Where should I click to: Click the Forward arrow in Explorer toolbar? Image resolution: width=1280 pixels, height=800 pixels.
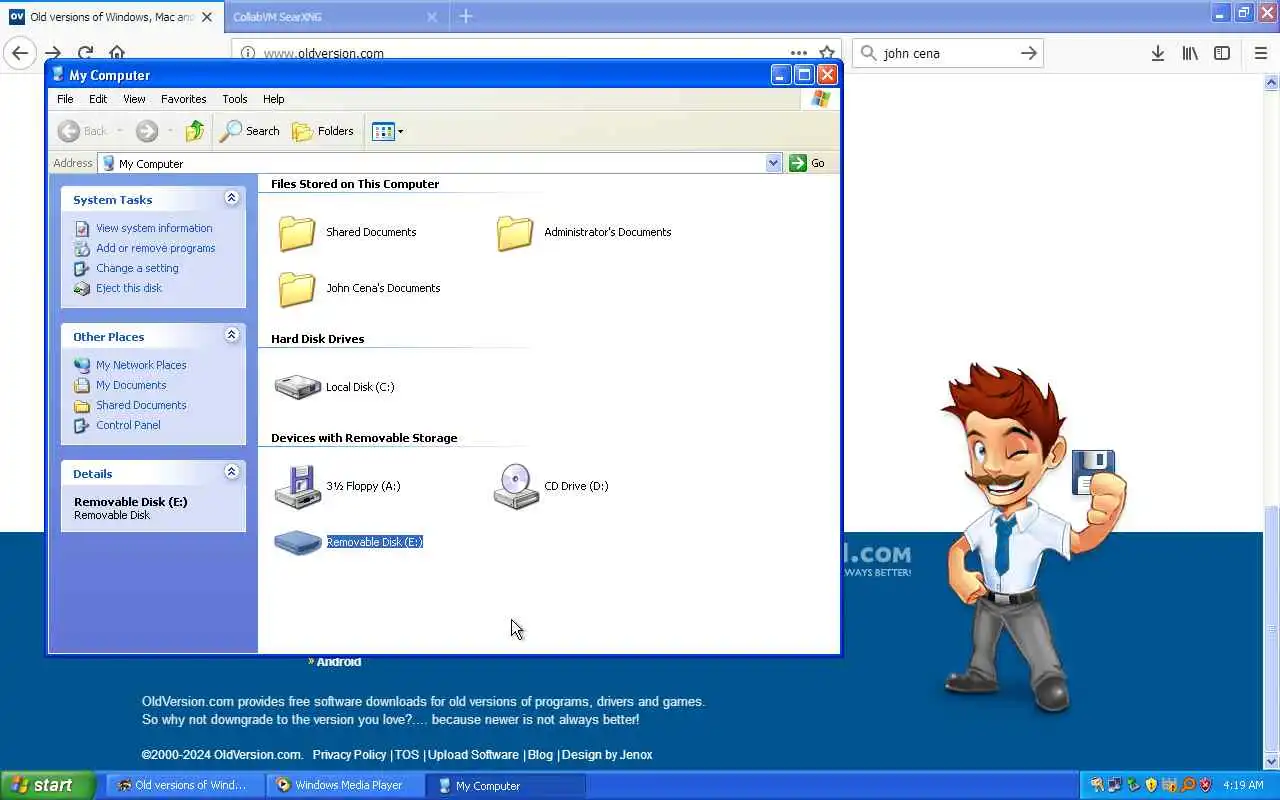pyautogui.click(x=147, y=131)
